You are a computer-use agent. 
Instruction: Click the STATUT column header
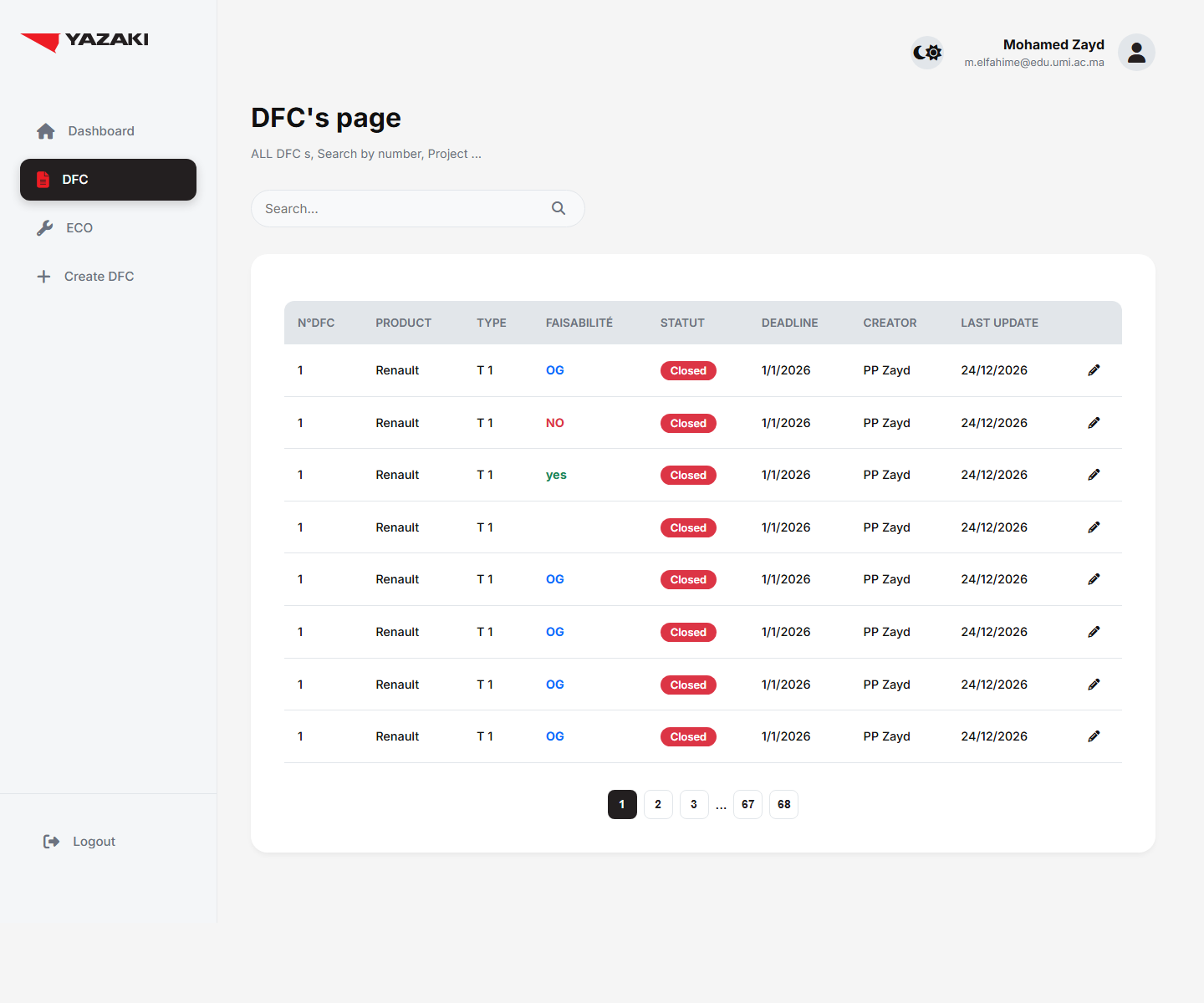[682, 323]
